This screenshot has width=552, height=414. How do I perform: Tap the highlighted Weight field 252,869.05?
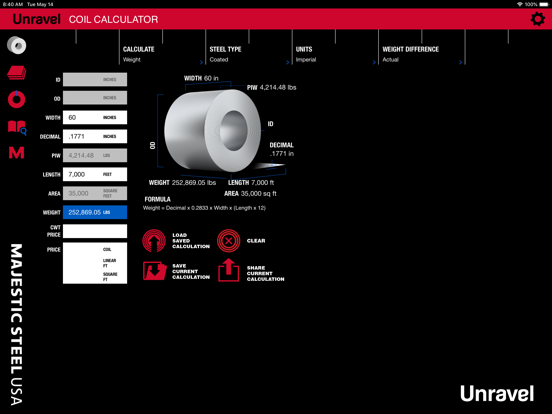coord(95,212)
